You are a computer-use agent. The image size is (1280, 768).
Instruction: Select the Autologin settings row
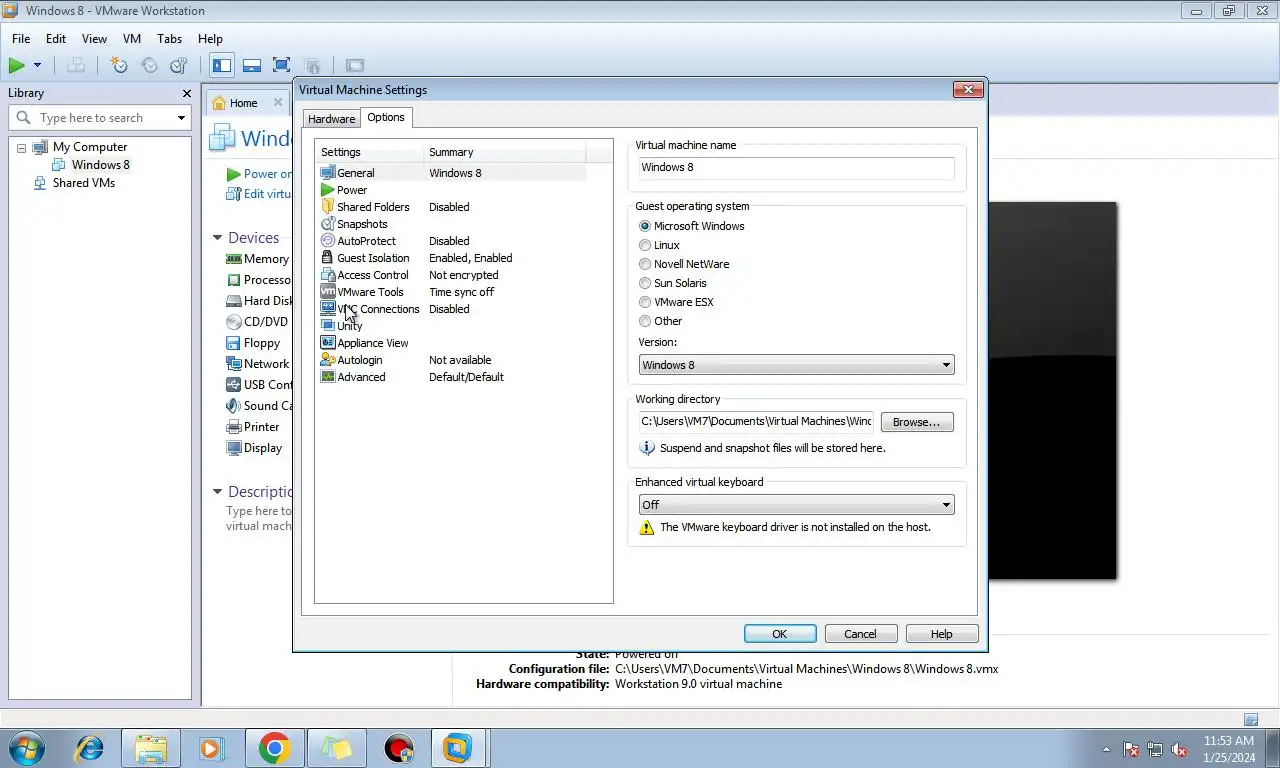click(x=452, y=360)
